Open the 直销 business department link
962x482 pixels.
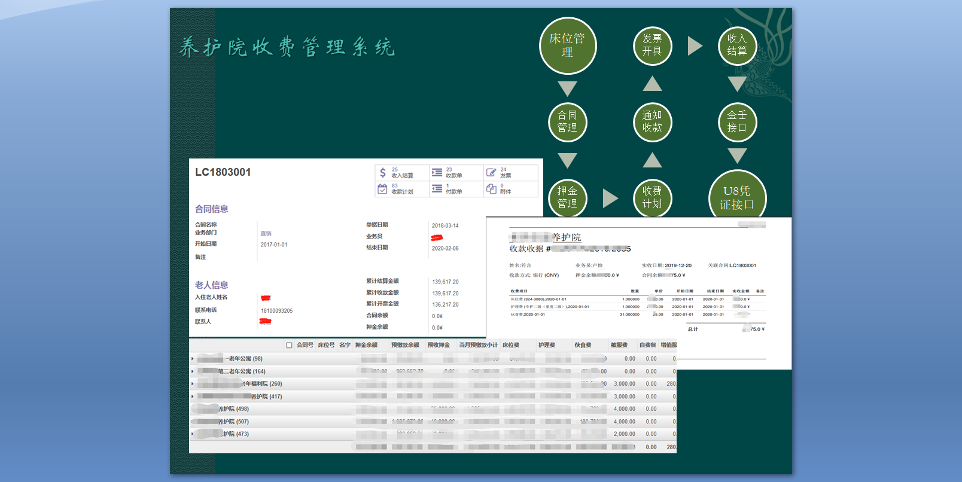point(266,234)
